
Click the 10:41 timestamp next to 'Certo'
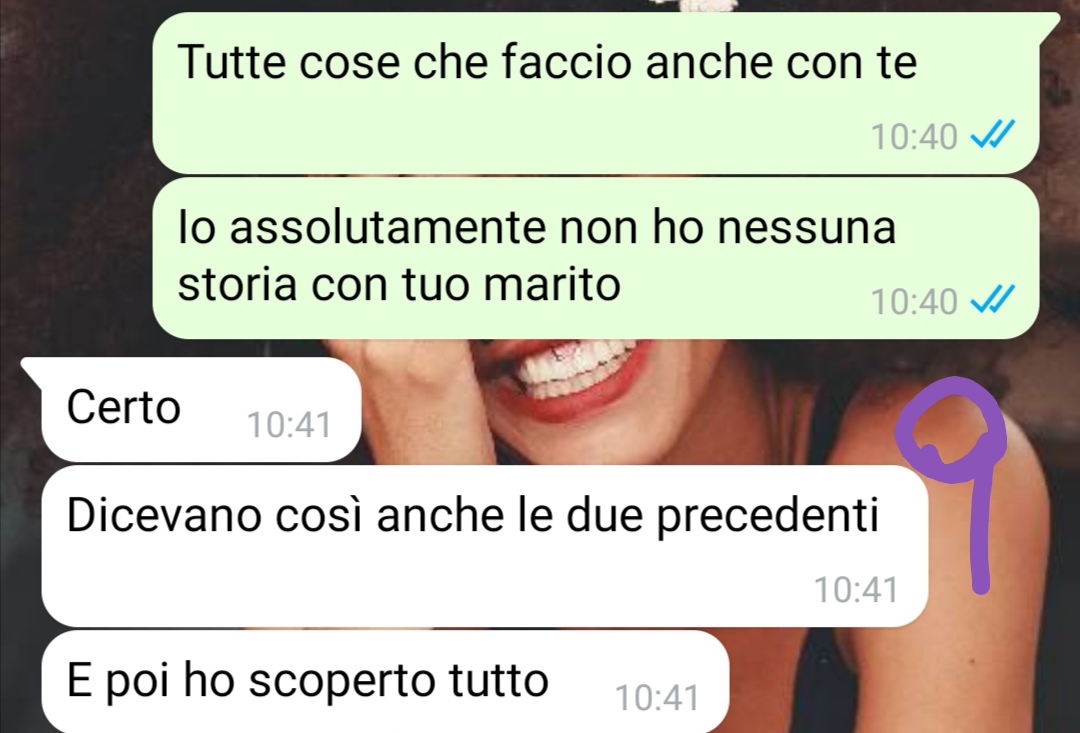tap(289, 424)
